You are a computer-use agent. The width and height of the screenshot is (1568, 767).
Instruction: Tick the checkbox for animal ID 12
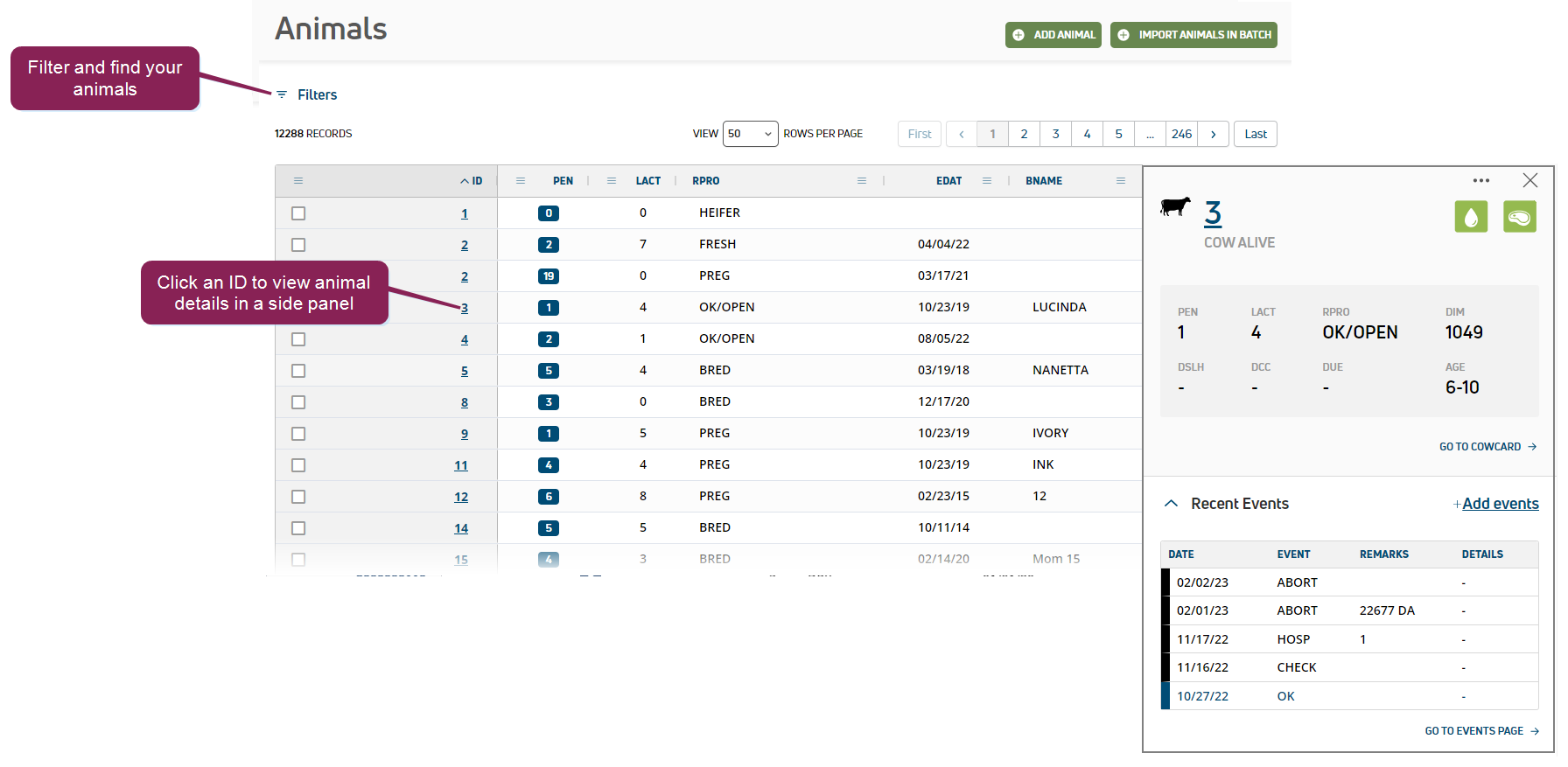tap(298, 497)
